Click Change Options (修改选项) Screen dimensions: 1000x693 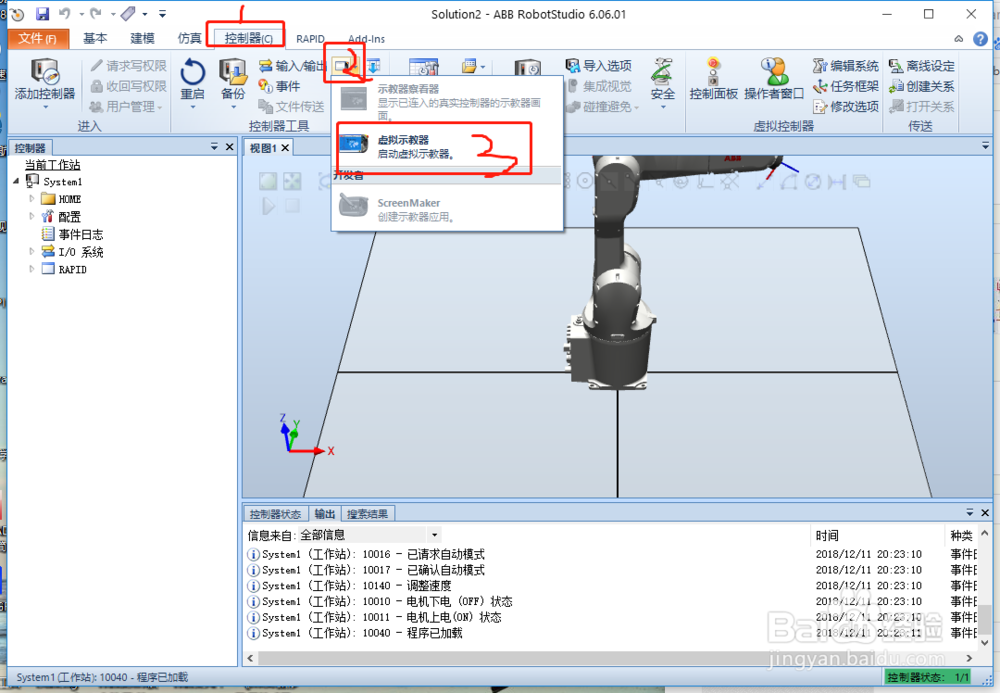point(846,106)
